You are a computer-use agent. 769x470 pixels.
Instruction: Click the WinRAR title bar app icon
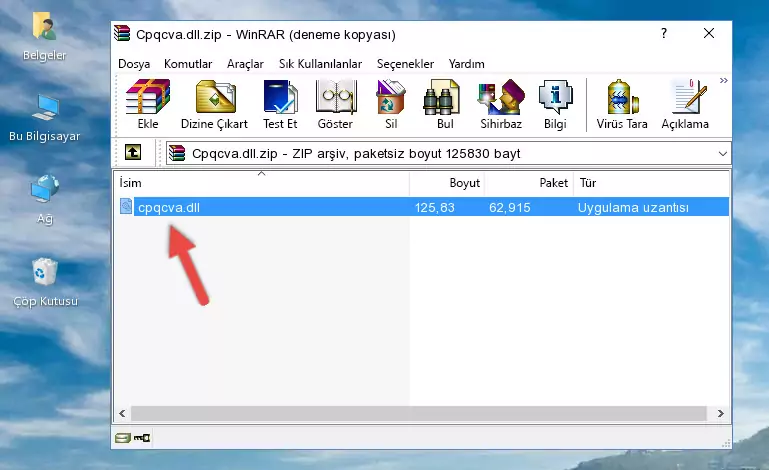coord(122,33)
